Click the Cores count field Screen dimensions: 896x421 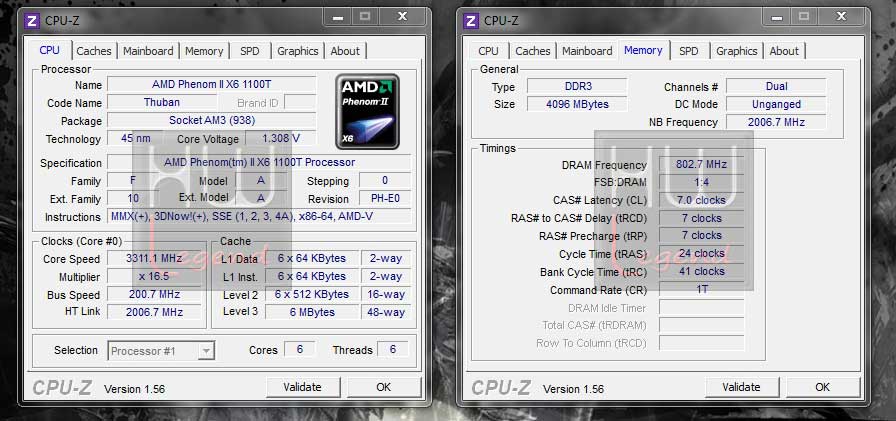pyautogui.click(x=299, y=350)
